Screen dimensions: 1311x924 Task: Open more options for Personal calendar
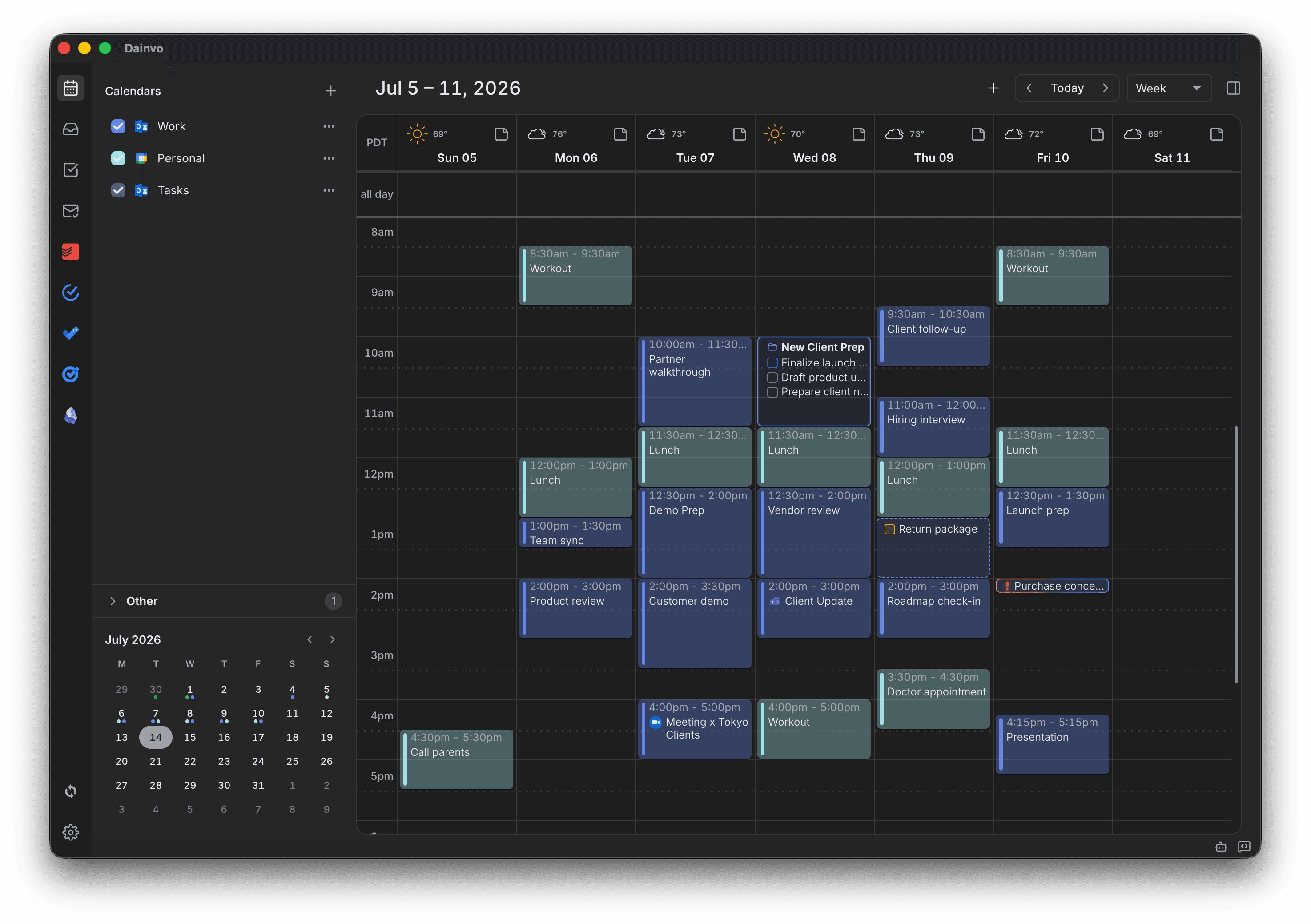pyautogui.click(x=329, y=158)
